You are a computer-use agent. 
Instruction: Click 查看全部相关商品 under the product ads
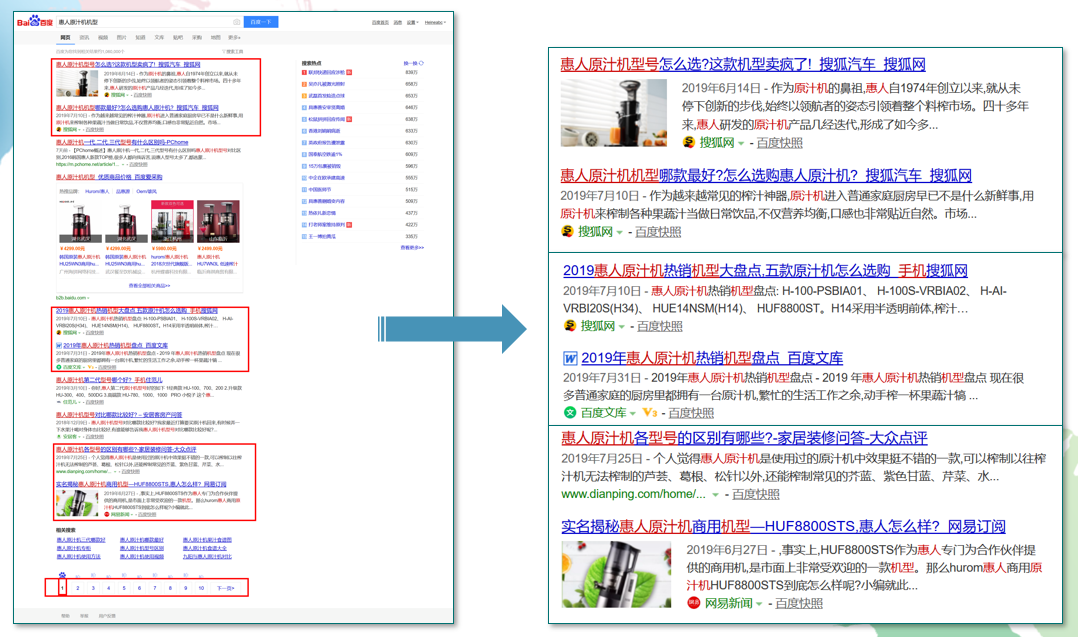click(x=149, y=285)
